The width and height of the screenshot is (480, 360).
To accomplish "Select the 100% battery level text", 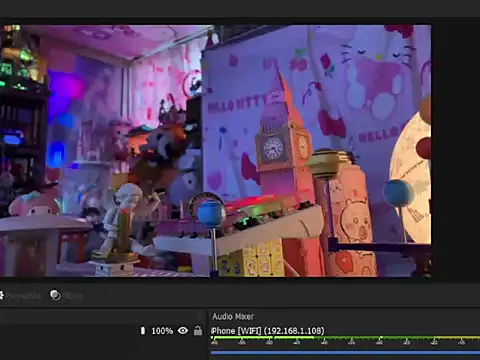I will coord(162,331).
